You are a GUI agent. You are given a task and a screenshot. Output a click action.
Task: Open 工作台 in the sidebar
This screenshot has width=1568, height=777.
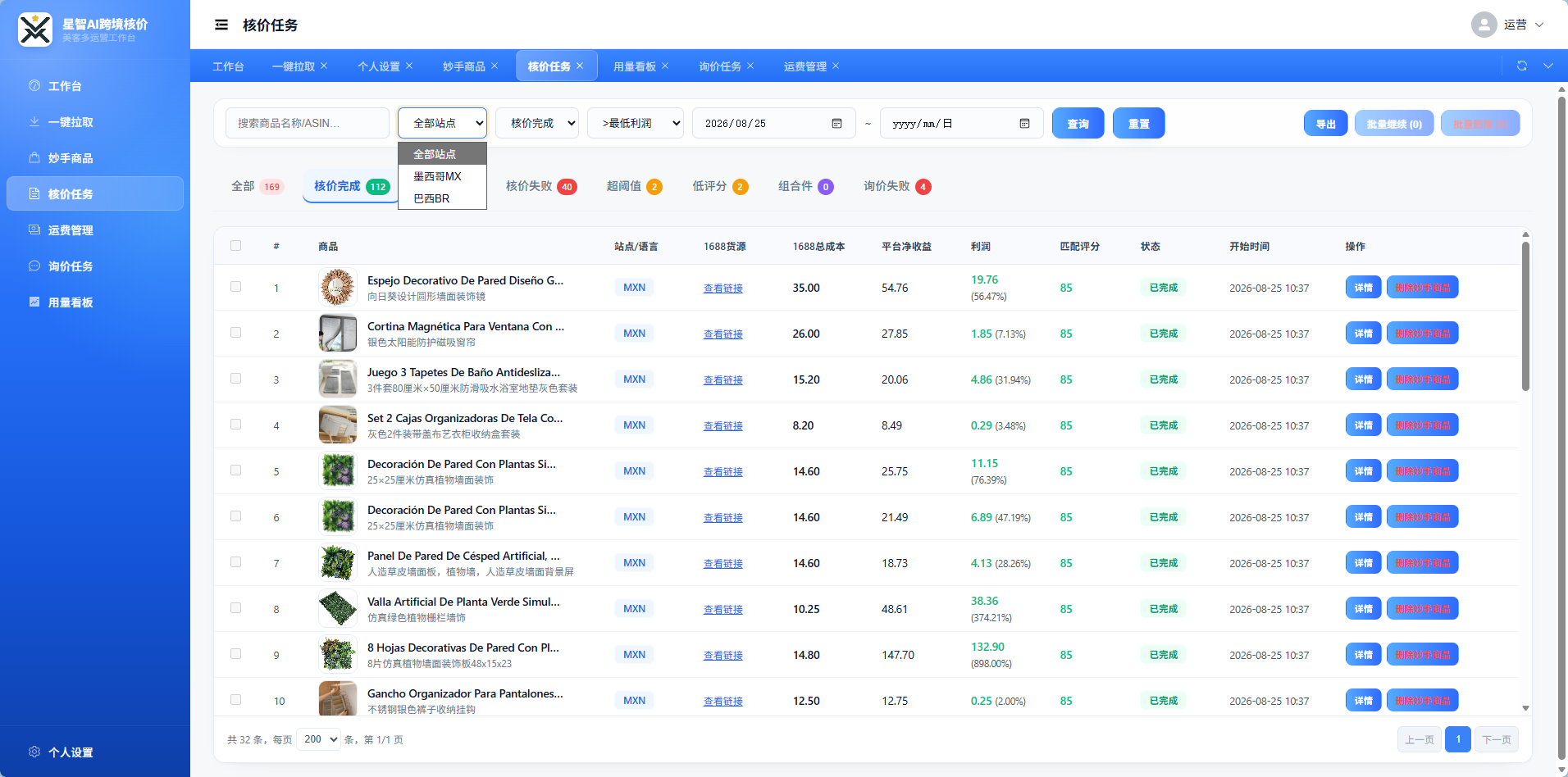(x=95, y=85)
